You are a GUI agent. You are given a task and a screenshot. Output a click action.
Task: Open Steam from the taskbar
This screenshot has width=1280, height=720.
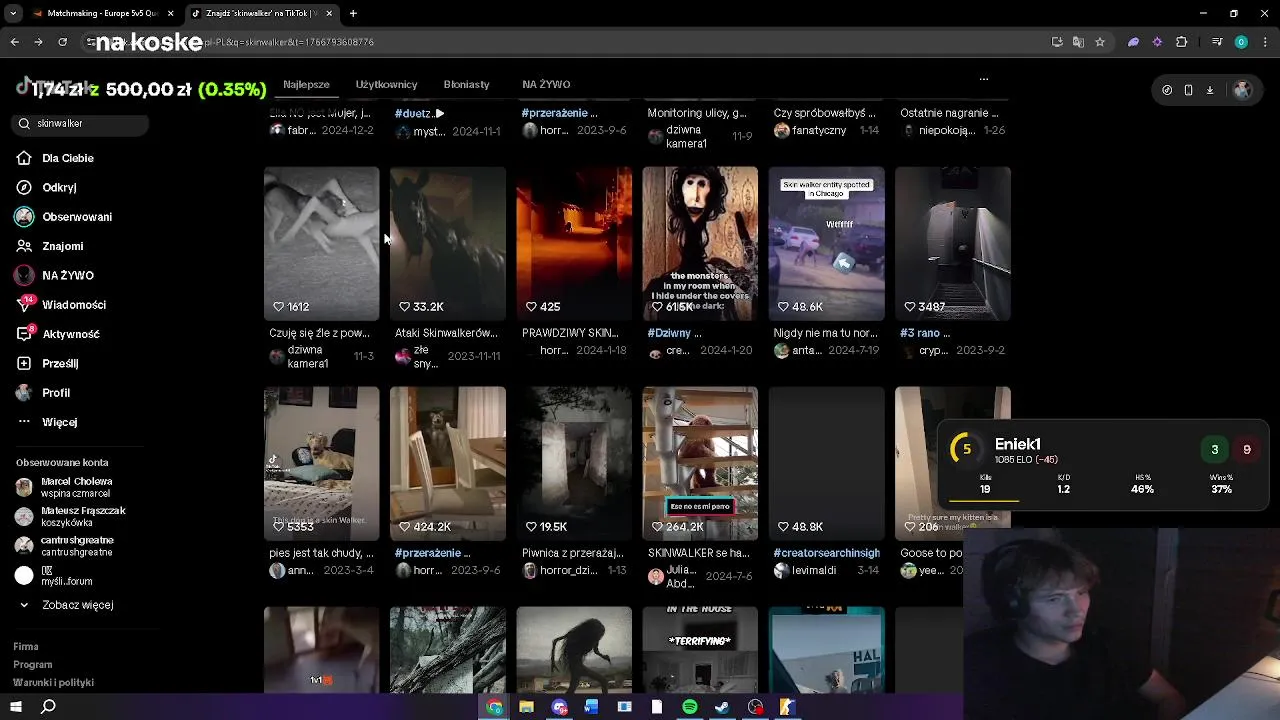[722, 707]
